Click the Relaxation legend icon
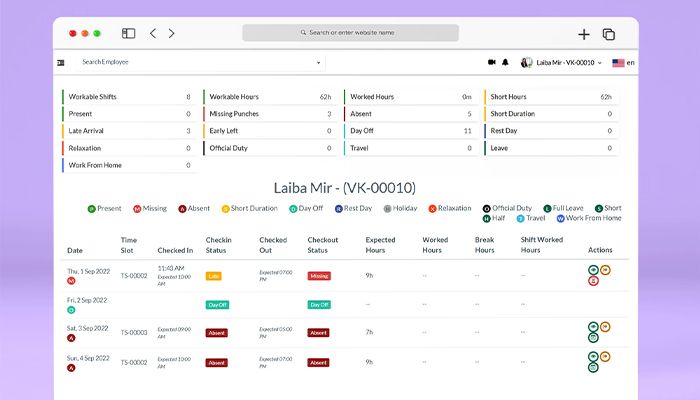Viewport: 700px width, 400px height. 432,208
